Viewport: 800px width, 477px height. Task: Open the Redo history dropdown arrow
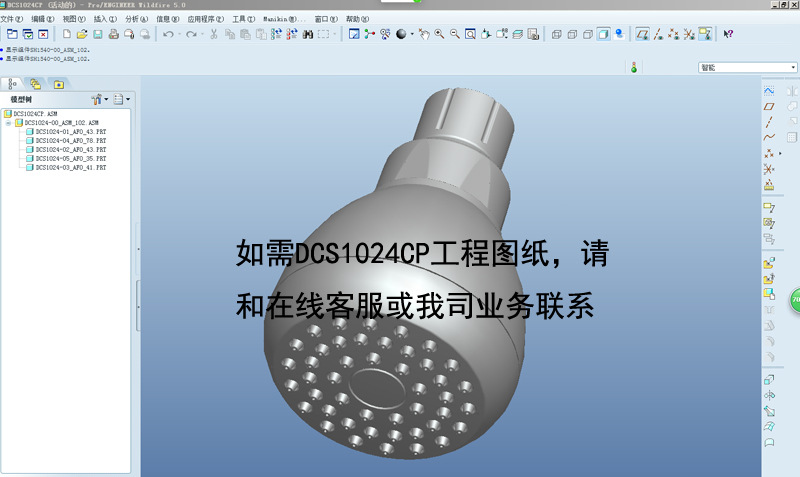(x=203, y=34)
